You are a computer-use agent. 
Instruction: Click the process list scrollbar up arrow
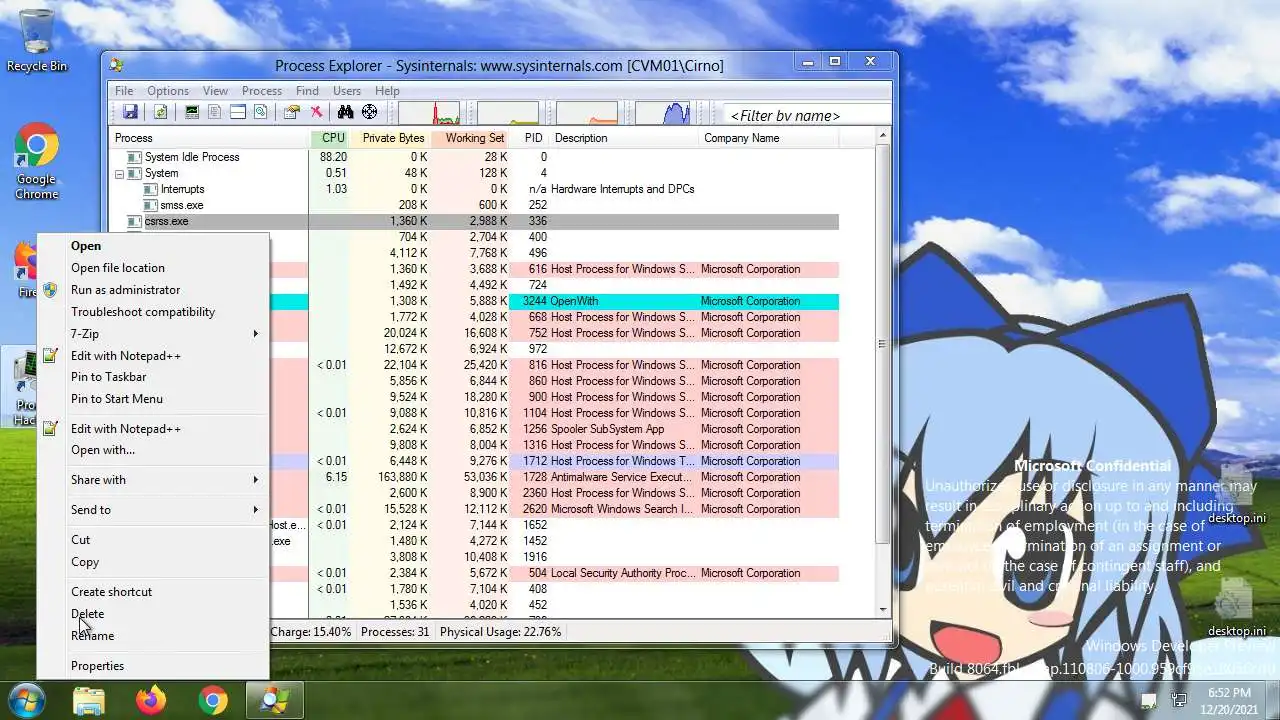(x=883, y=136)
